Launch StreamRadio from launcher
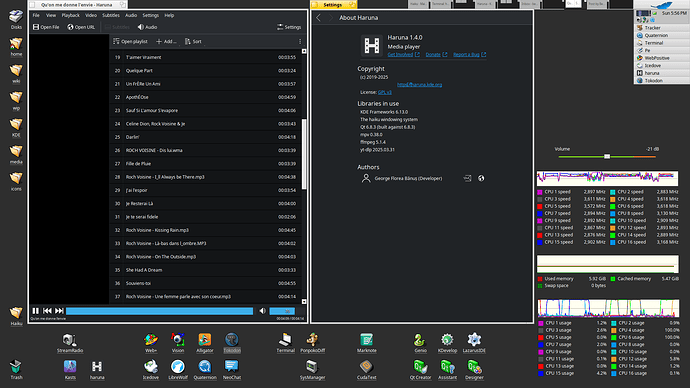This screenshot has height=388, width=690. pyautogui.click(x=70, y=343)
